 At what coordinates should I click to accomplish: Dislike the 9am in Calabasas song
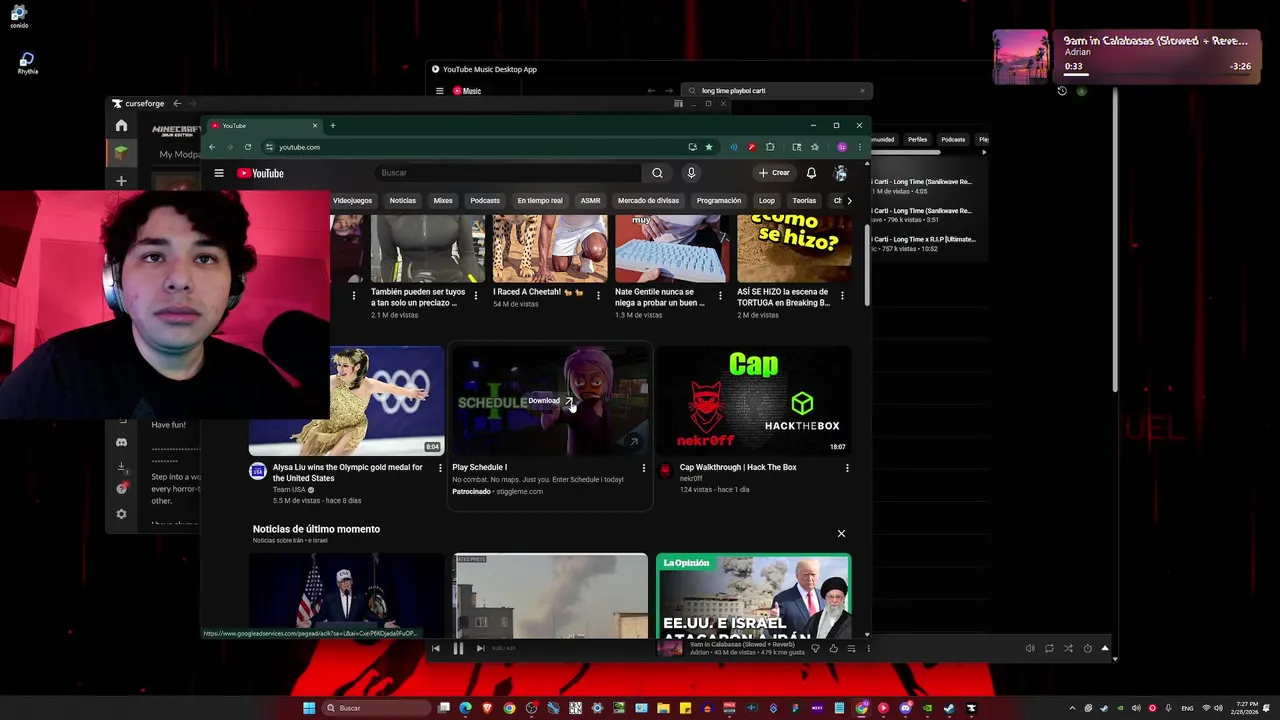(815, 648)
